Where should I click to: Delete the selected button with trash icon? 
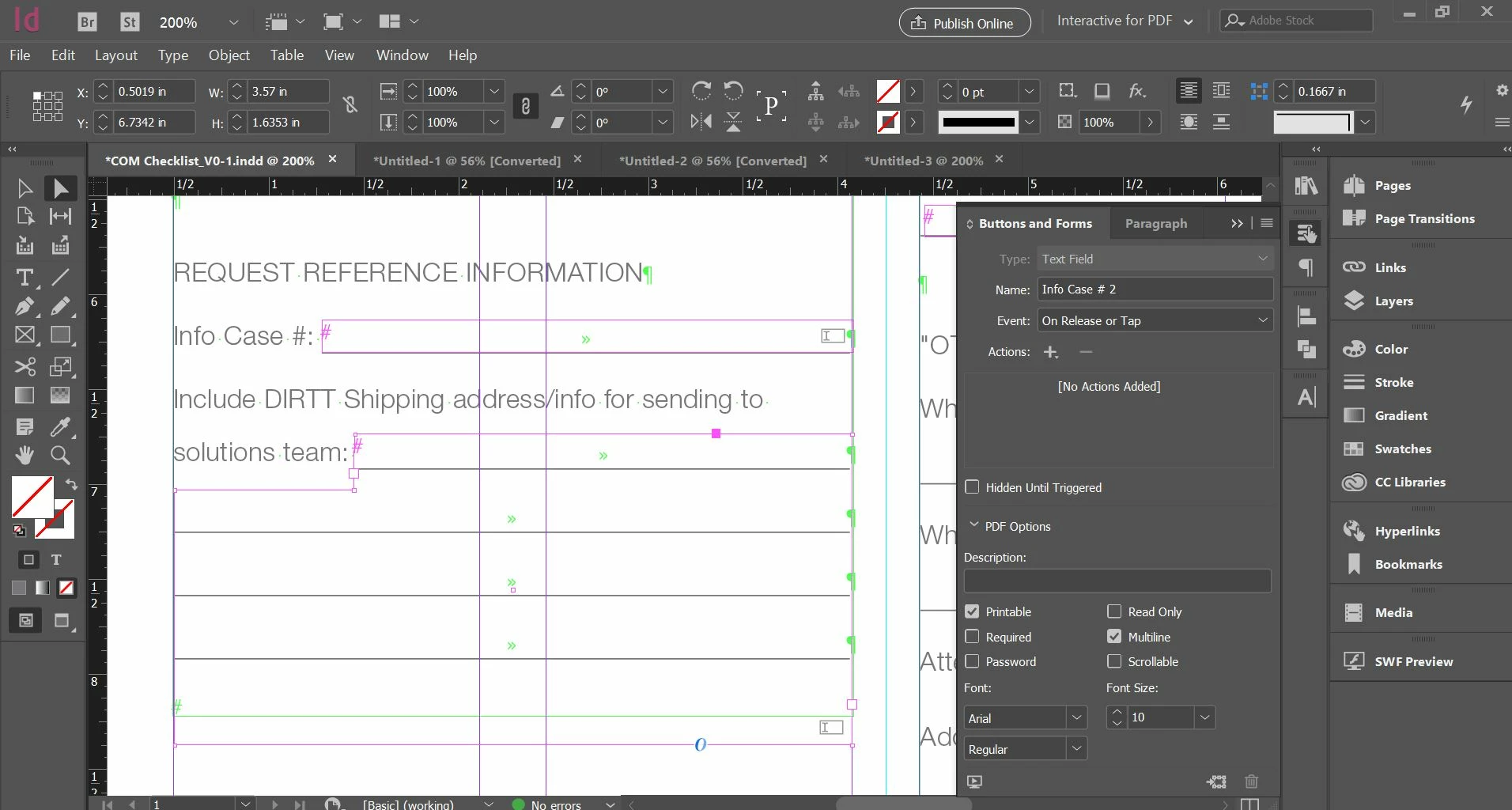(x=1251, y=782)
